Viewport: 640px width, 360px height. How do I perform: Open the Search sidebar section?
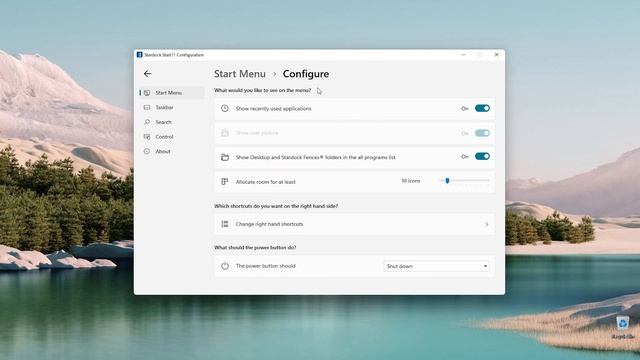171,122
